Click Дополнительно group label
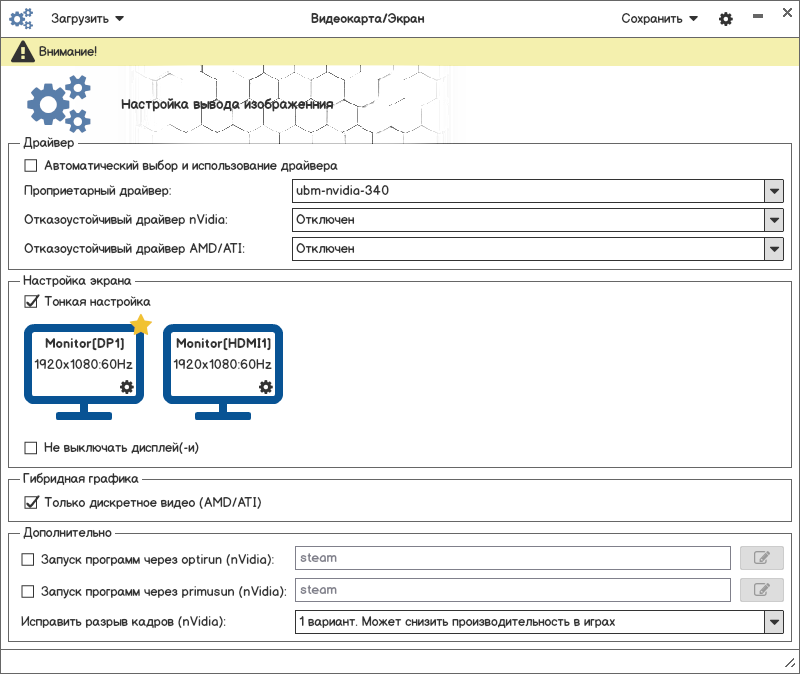800x674 pixels. coord(67,533)
